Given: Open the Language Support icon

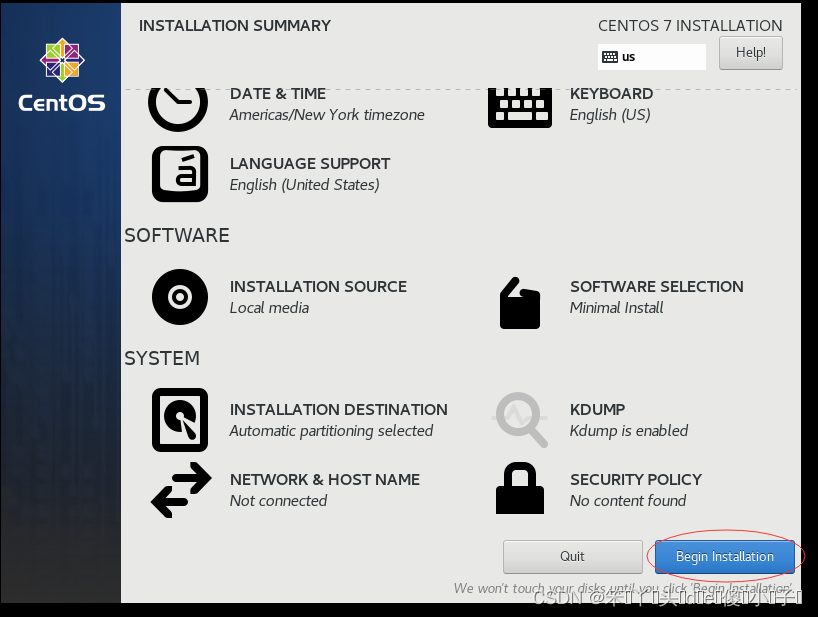Looking at the screenshot, I should pyautogui.click(x=180, y=174).
